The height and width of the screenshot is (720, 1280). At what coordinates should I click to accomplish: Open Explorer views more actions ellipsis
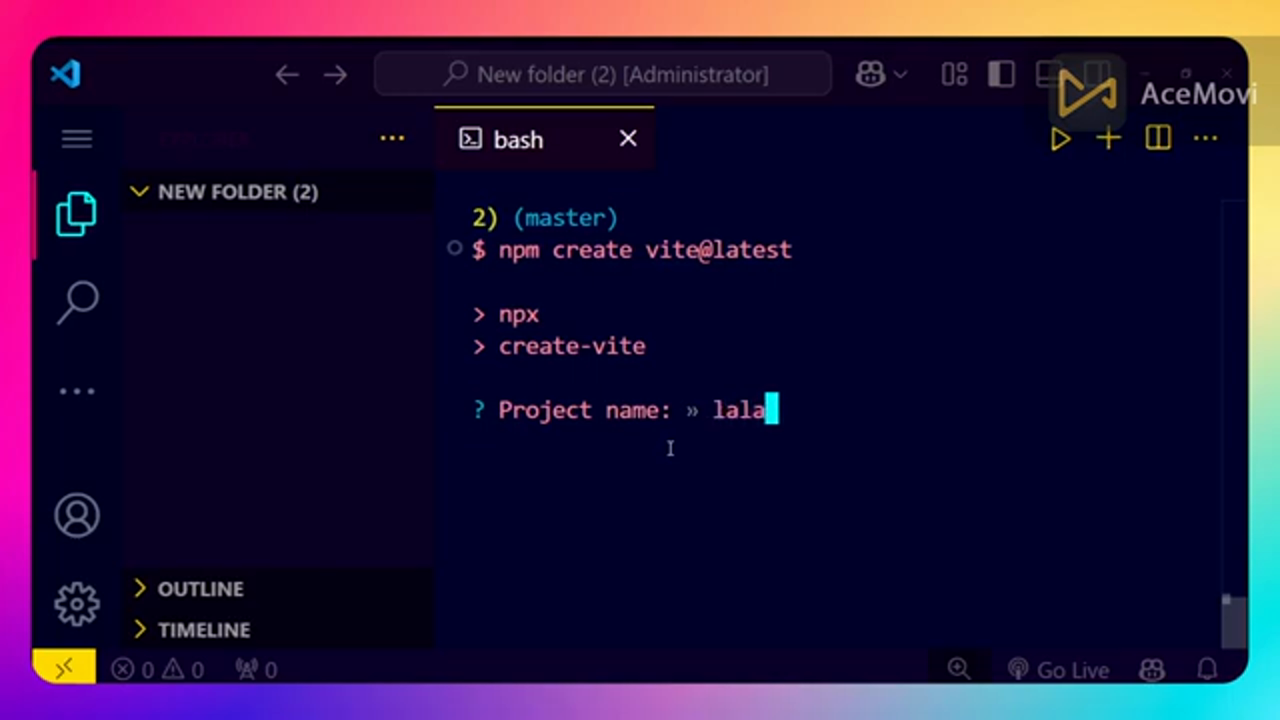click(392, 139)
